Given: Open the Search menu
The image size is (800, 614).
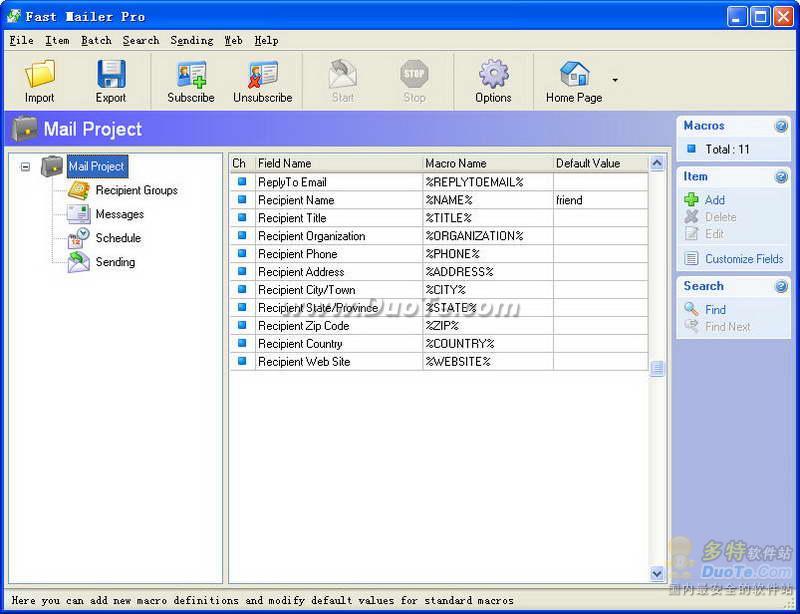Looking at the screenshot, I should (141, 40).
